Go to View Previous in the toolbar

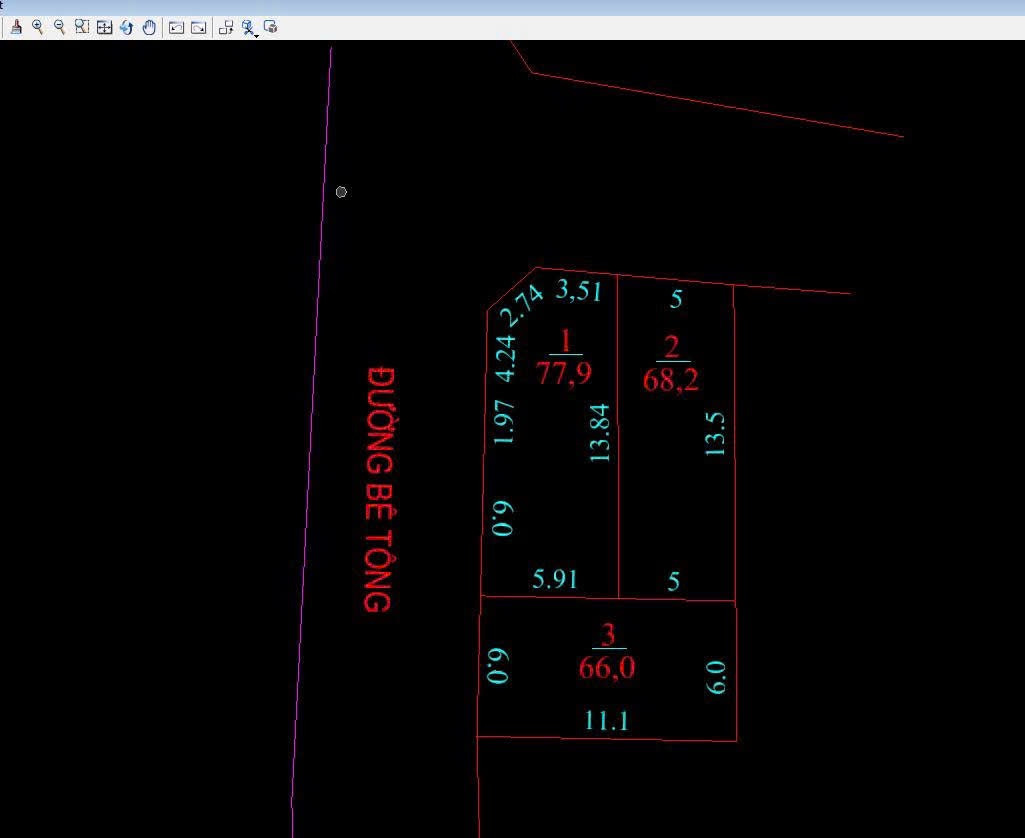point(176,28)
